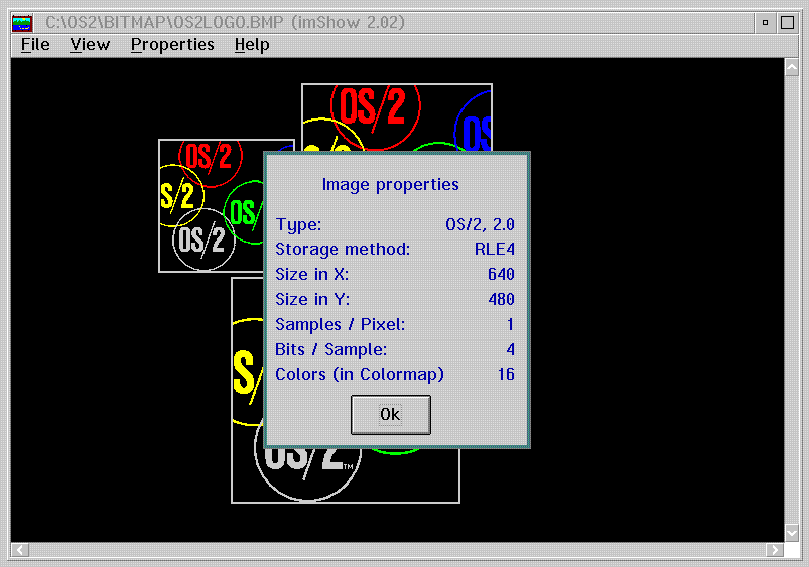
Task: Click the 'Bits / Sample:' label
Action: pyautogui.click(x=331, y=350)
